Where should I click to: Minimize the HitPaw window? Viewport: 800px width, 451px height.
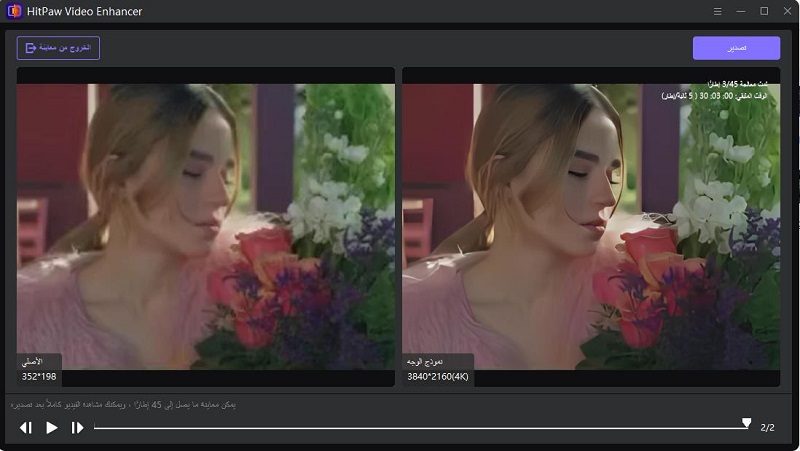pyautogui.click(x=741, y=11)
